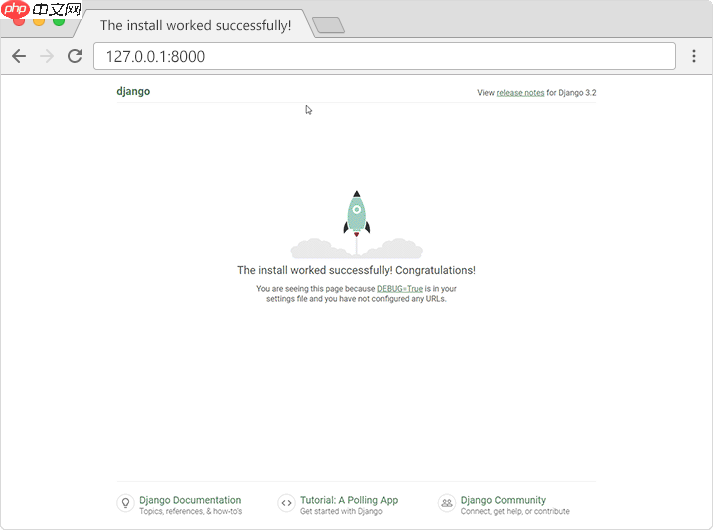Click the yellow minimize window button
Screen dimensions: 713x530
point(39,21)
